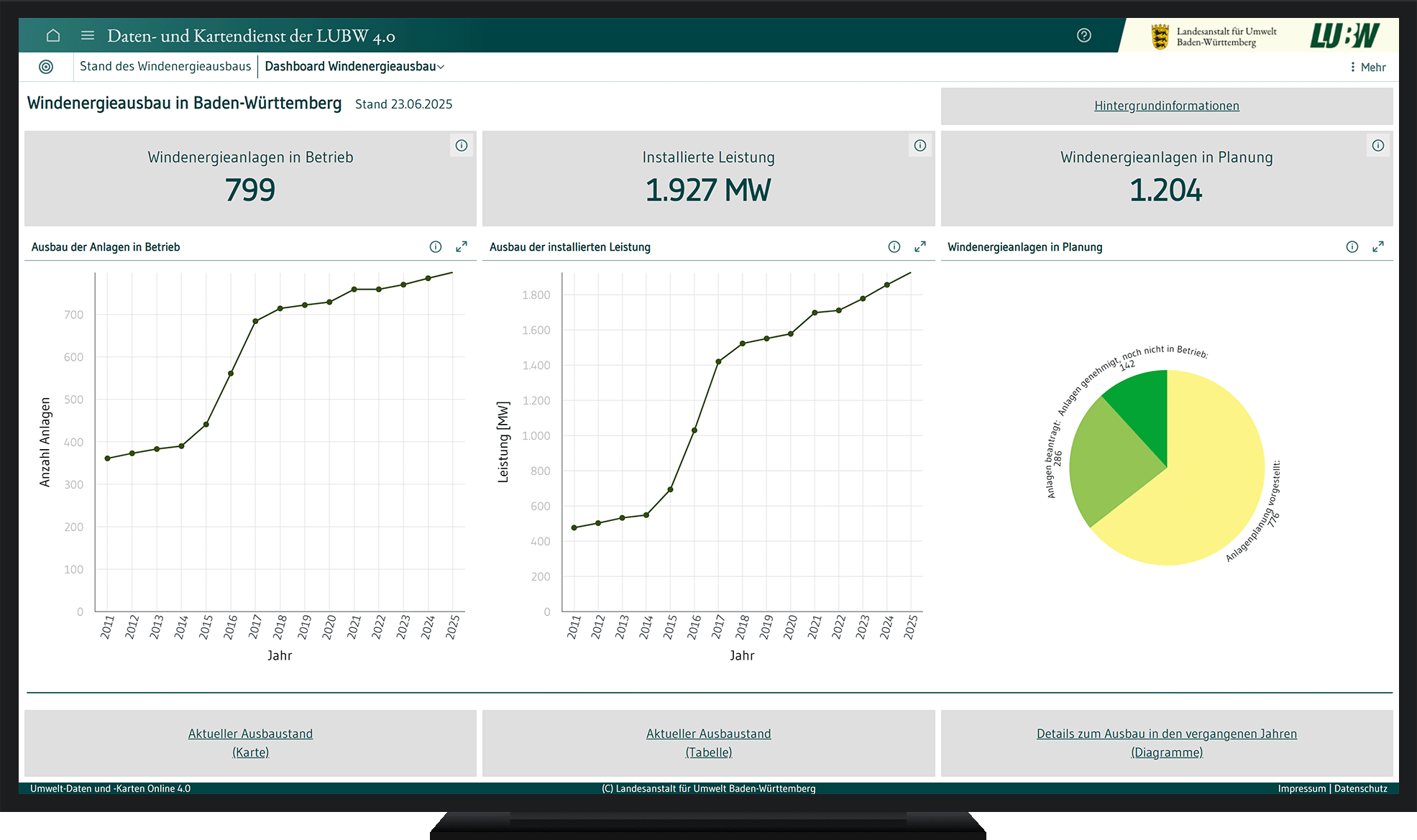Open info for Planung pie chart
Screen dimensions: 1417x840
coord(1352,247)
